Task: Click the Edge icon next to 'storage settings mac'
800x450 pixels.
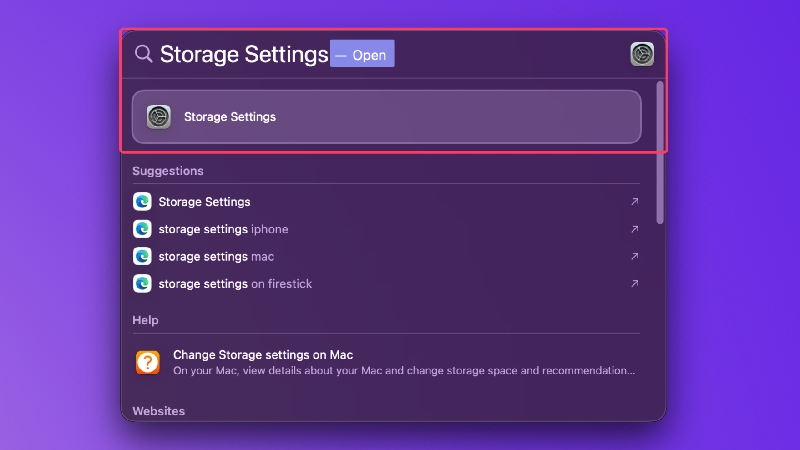Action: click(142, 256)
